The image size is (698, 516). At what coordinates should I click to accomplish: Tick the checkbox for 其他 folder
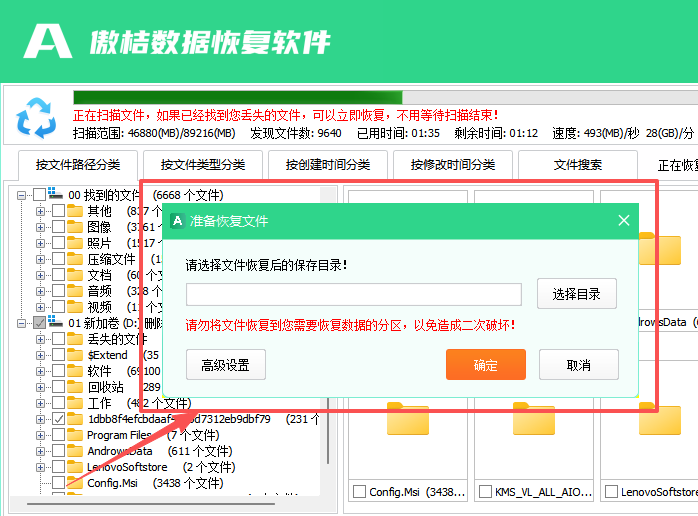point(59,211)
